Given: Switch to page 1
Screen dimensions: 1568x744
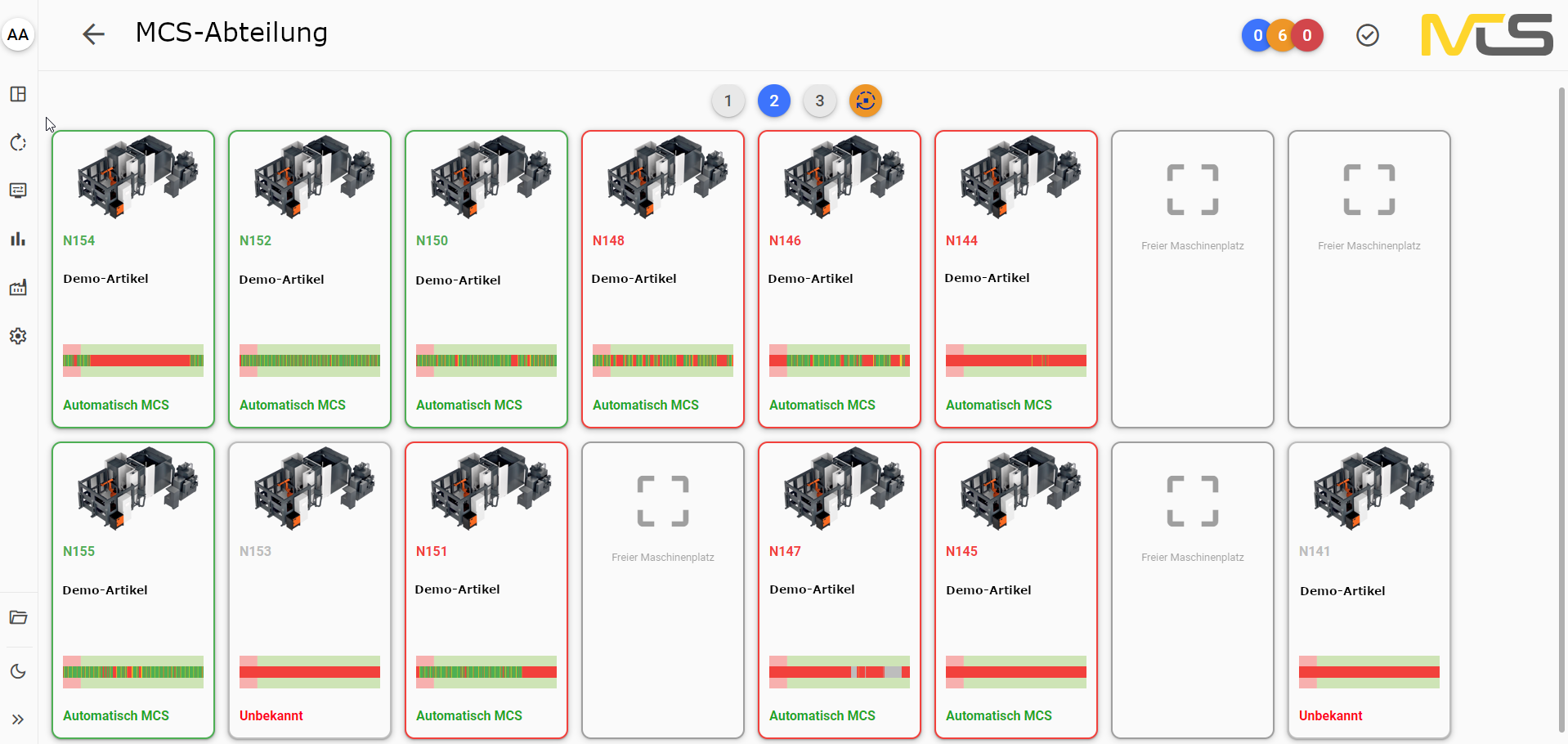Looking at the screenshot, I should click(728, 101).
